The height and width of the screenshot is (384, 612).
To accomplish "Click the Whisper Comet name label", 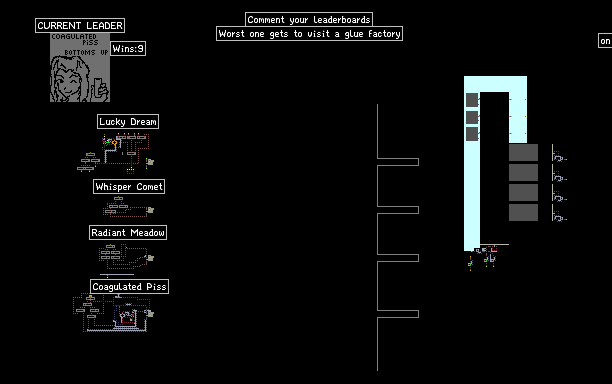I will tap(129, 187).
